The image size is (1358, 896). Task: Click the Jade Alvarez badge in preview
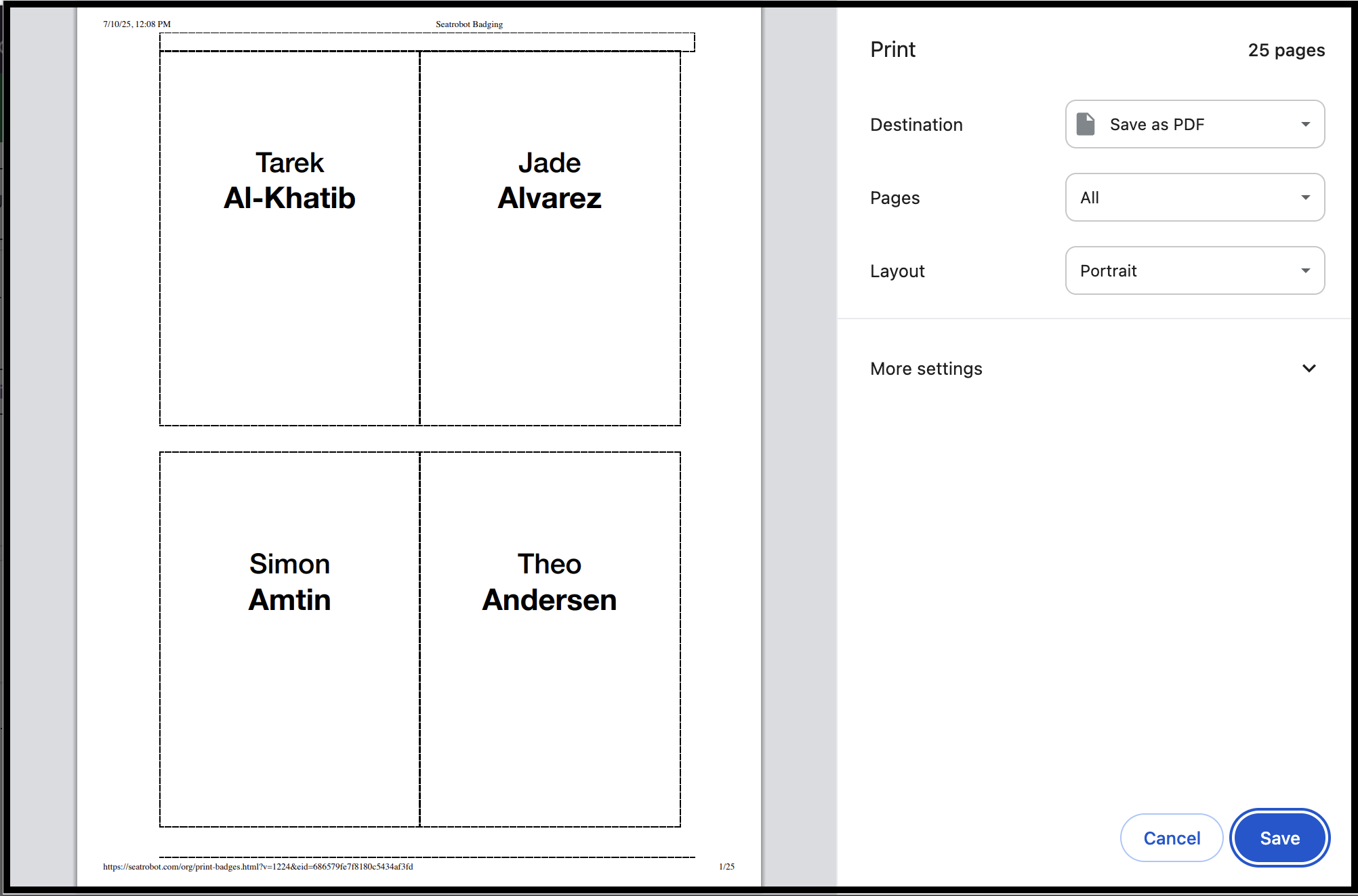click(x=550, y=238)
